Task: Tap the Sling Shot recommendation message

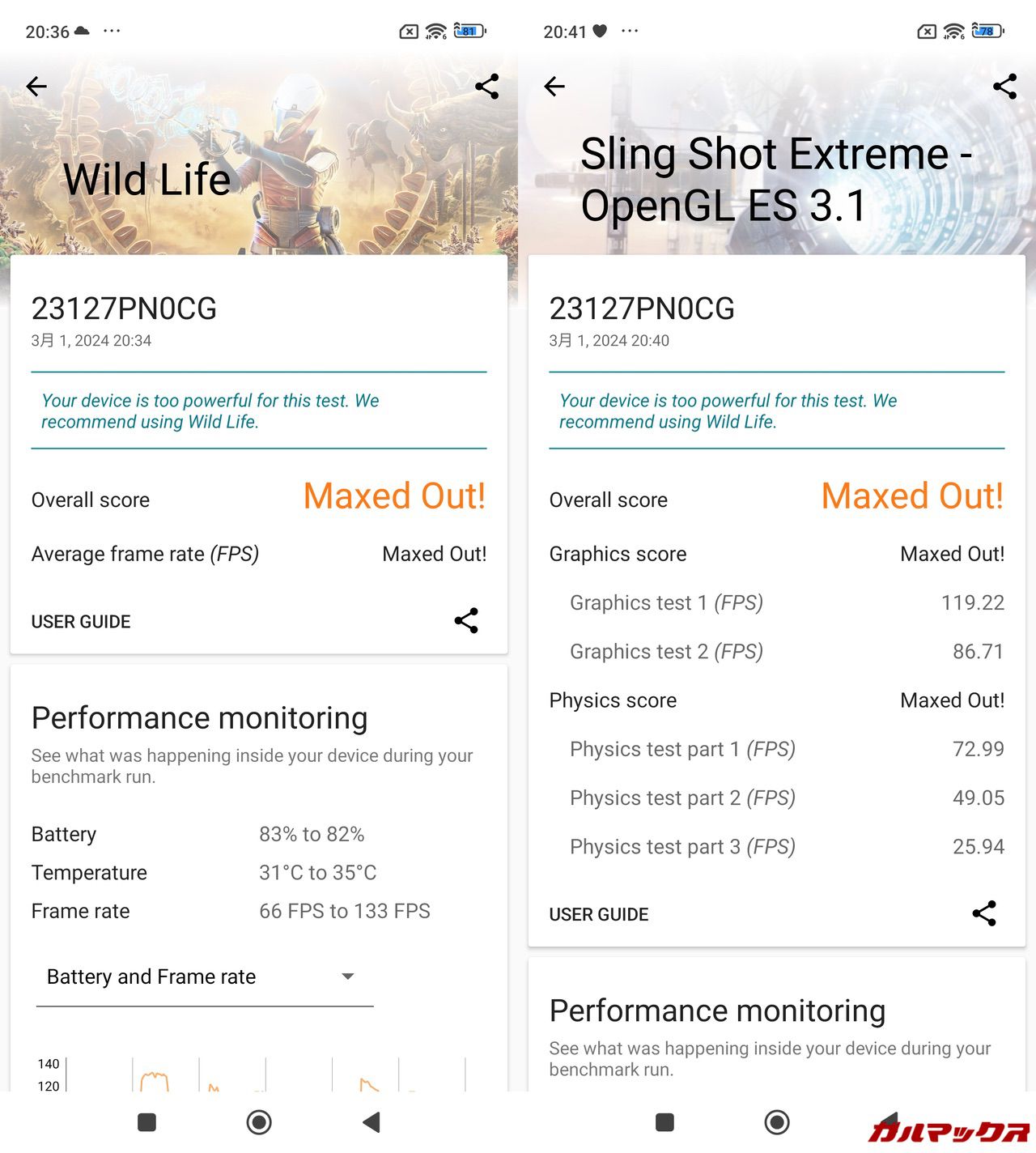Action: click(x=728, y=411)
